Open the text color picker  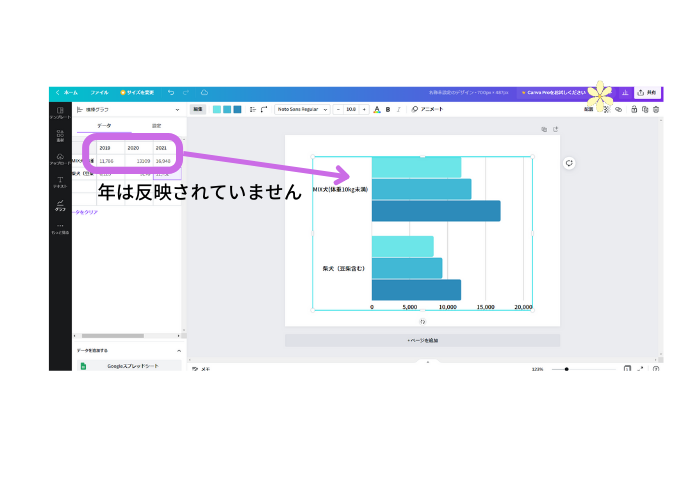pos(377,109)
